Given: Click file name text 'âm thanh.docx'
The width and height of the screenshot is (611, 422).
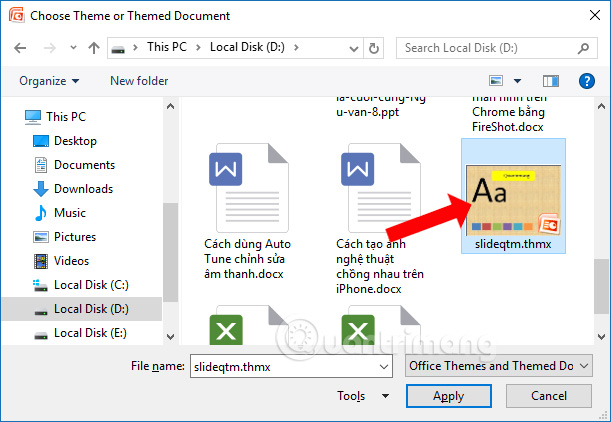Looking at the screenshot, I should (x=244, y=274).
